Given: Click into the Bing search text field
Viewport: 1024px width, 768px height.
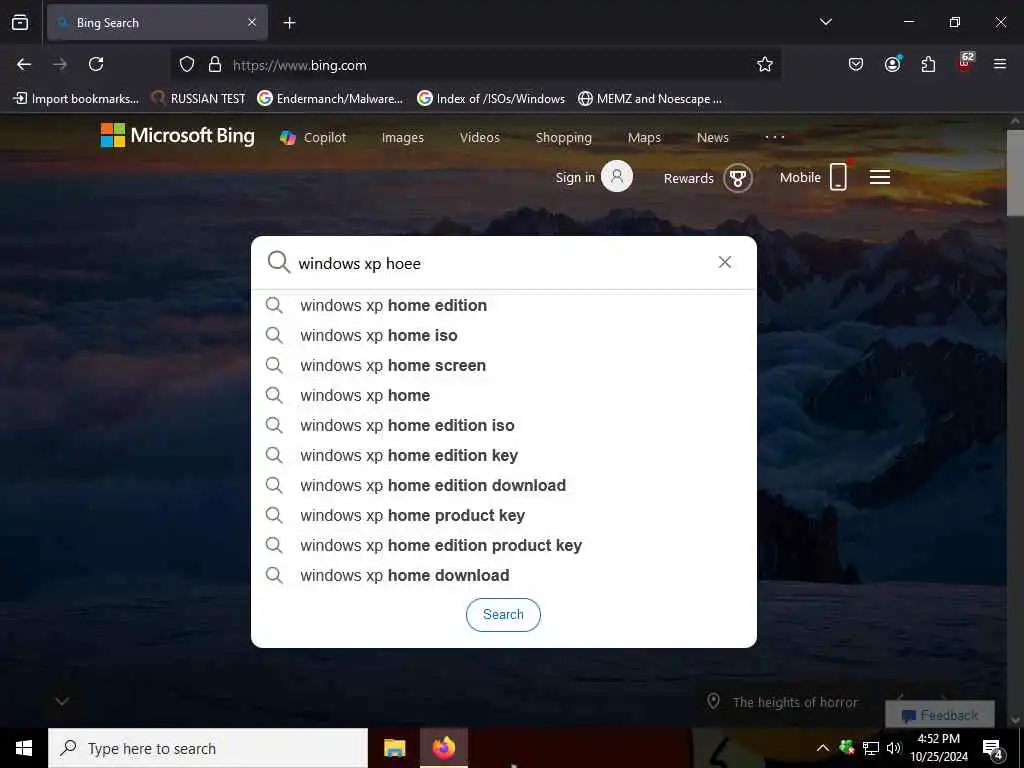Looking at the screenshot, I should point(503,263).
